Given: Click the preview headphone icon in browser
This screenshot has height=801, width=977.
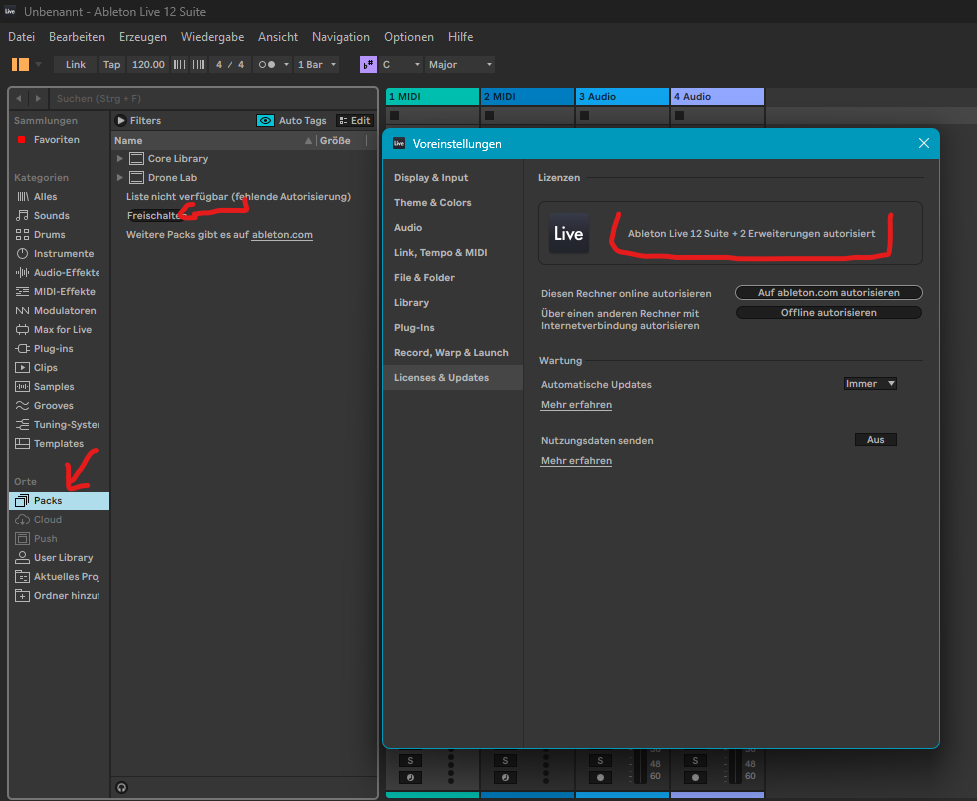Looking at the screenshot, I should 122,787.
